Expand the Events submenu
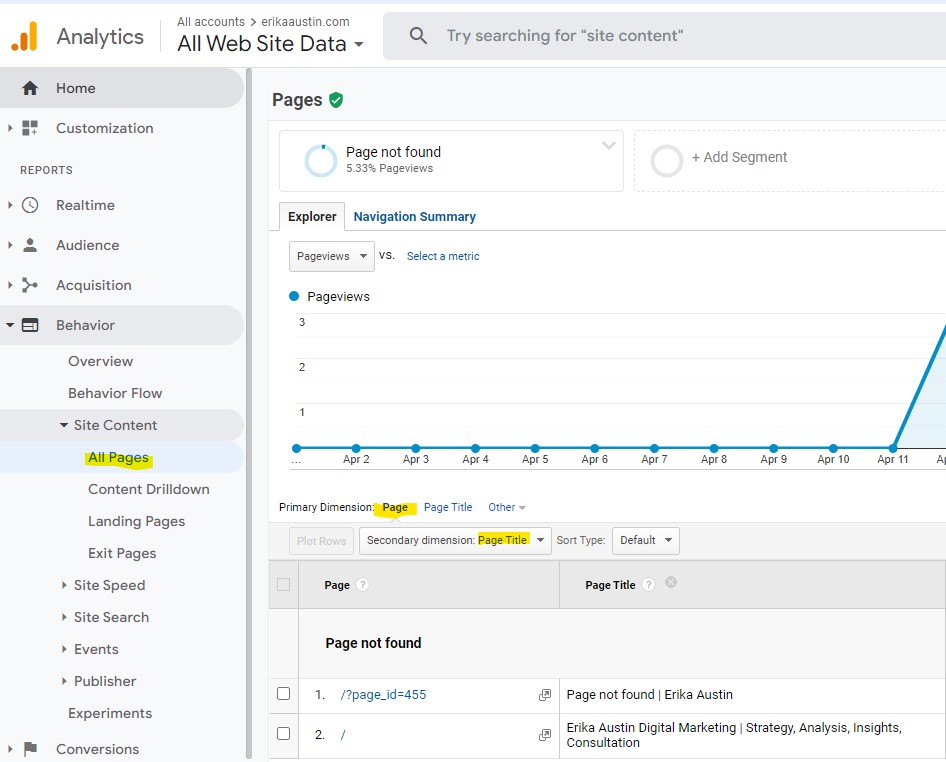Image resolution: width=946 pixels, height=762 pixels. pos(64,649)
